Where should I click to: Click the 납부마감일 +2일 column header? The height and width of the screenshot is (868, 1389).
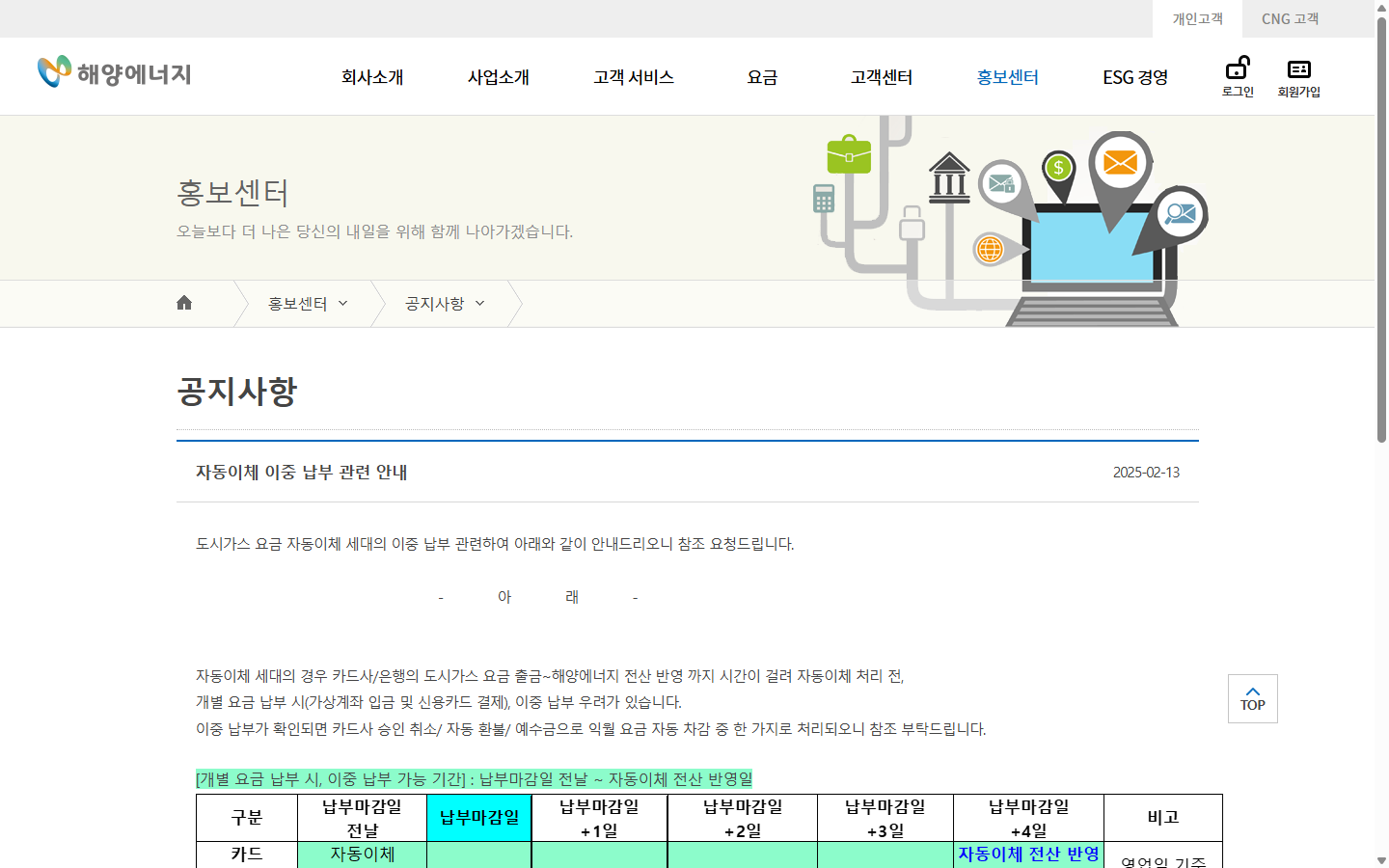coord(743,818)
